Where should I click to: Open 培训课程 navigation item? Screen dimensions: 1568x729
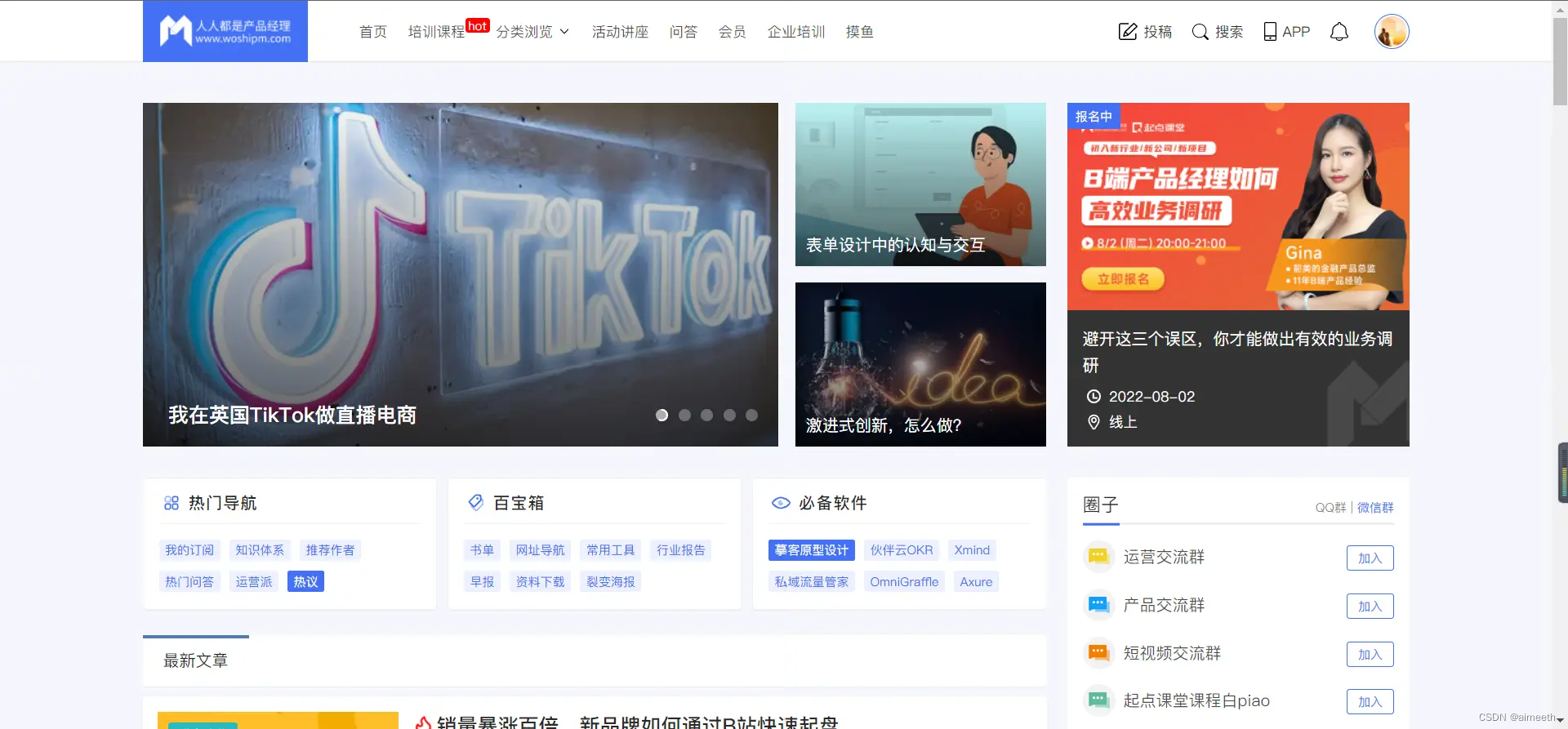pyautogui.click(x=436, y=32)
